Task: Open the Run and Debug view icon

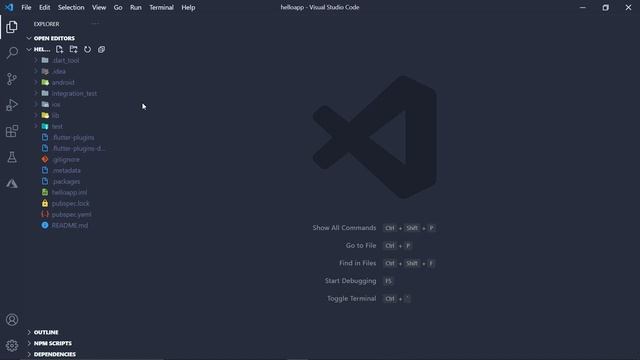Action: click(x=12, y=105)
